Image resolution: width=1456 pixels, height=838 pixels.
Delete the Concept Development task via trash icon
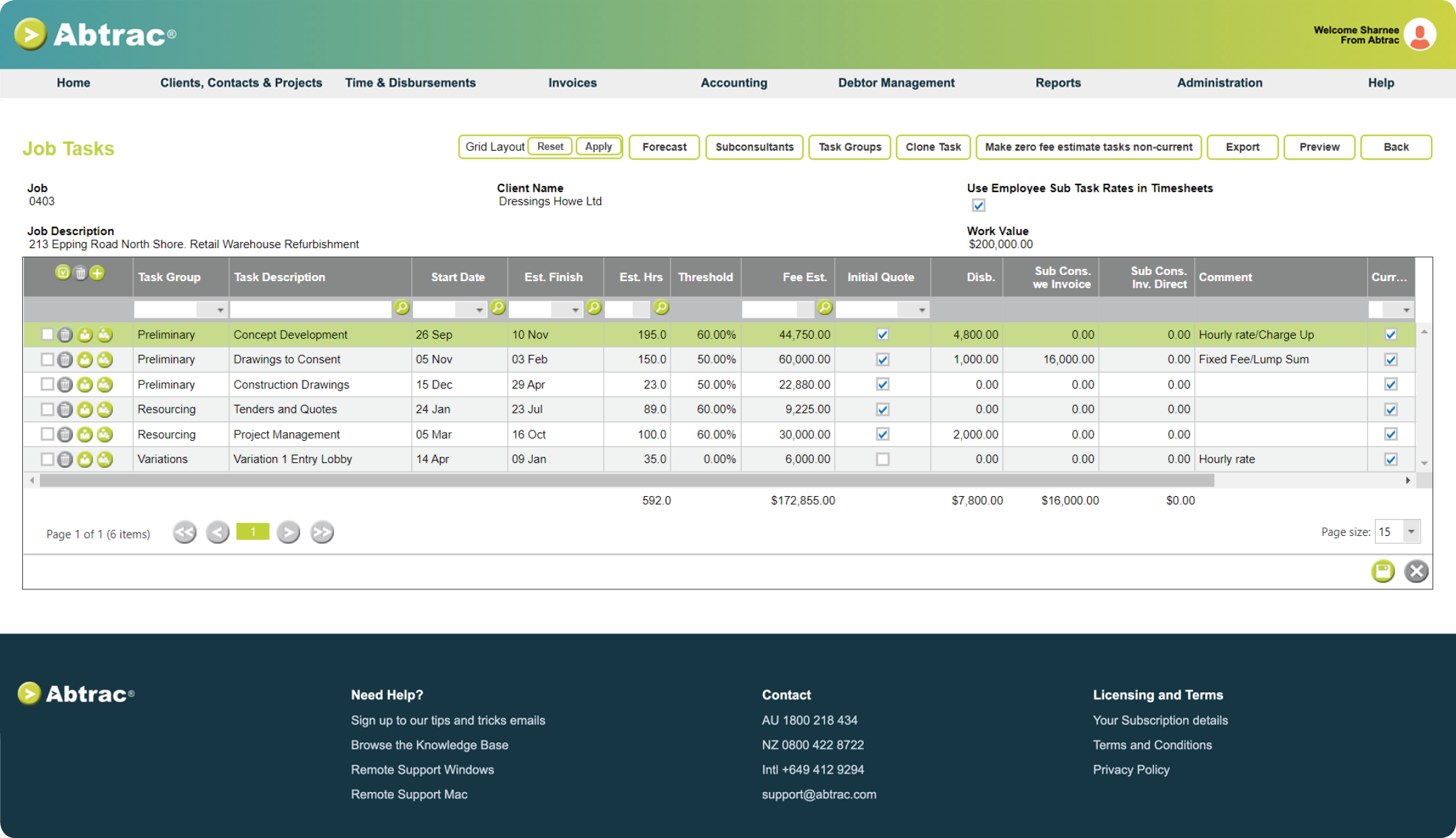tap(65, 335)
